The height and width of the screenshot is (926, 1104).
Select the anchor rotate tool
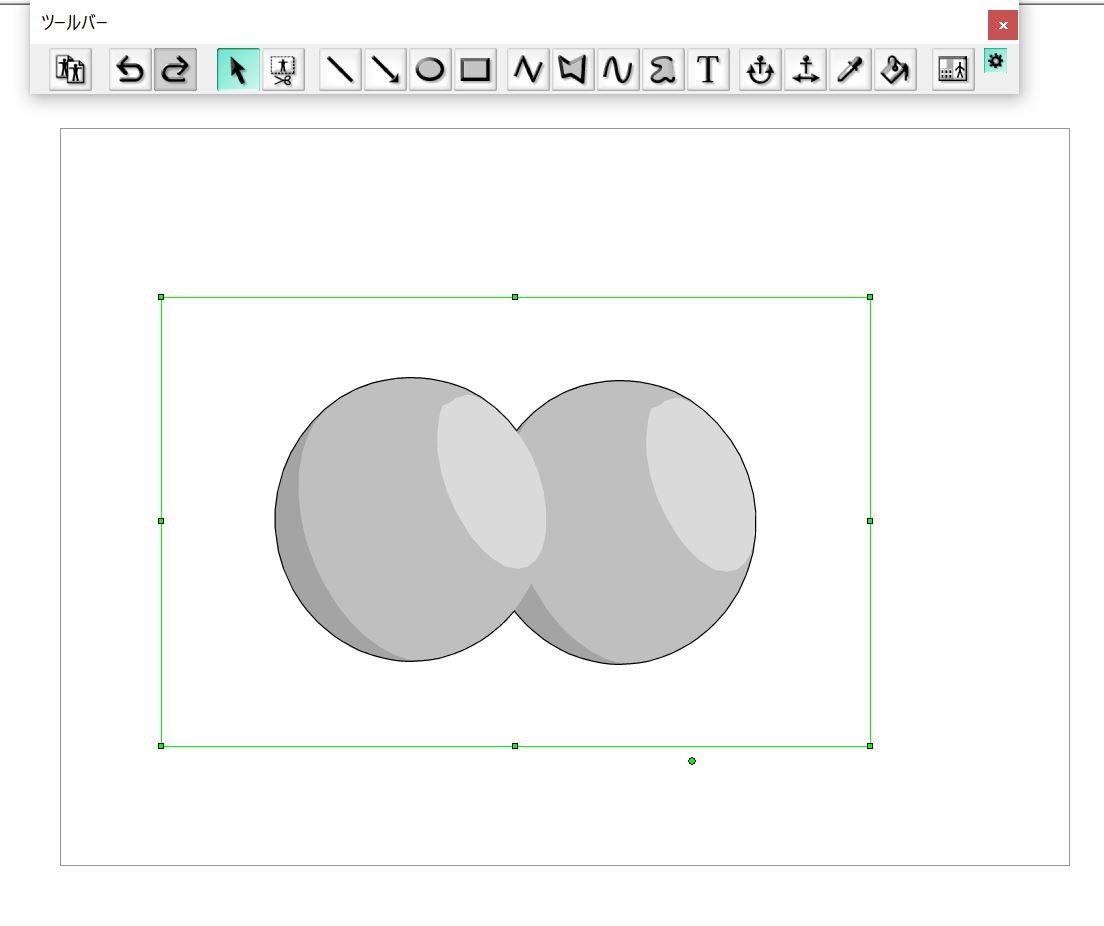coord(761,70)
